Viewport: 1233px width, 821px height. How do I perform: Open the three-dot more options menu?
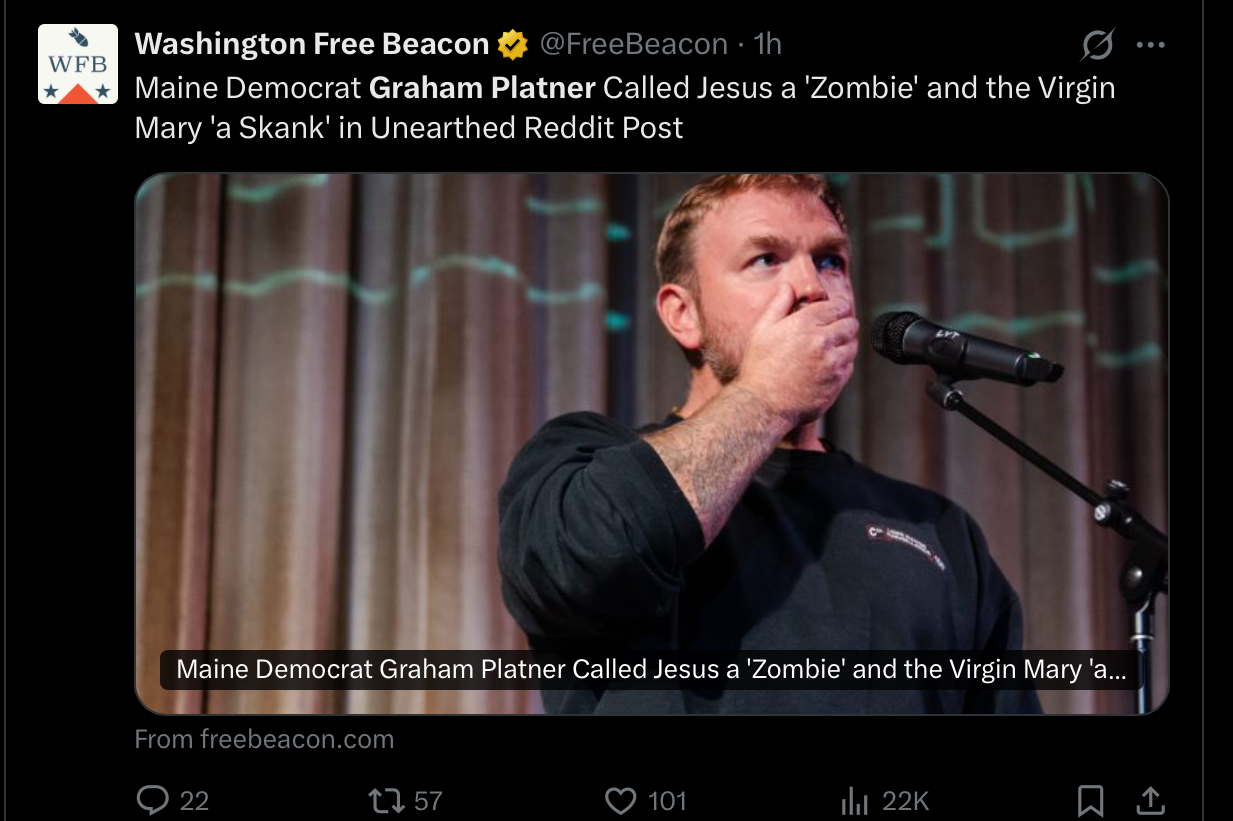[1151, 44]
